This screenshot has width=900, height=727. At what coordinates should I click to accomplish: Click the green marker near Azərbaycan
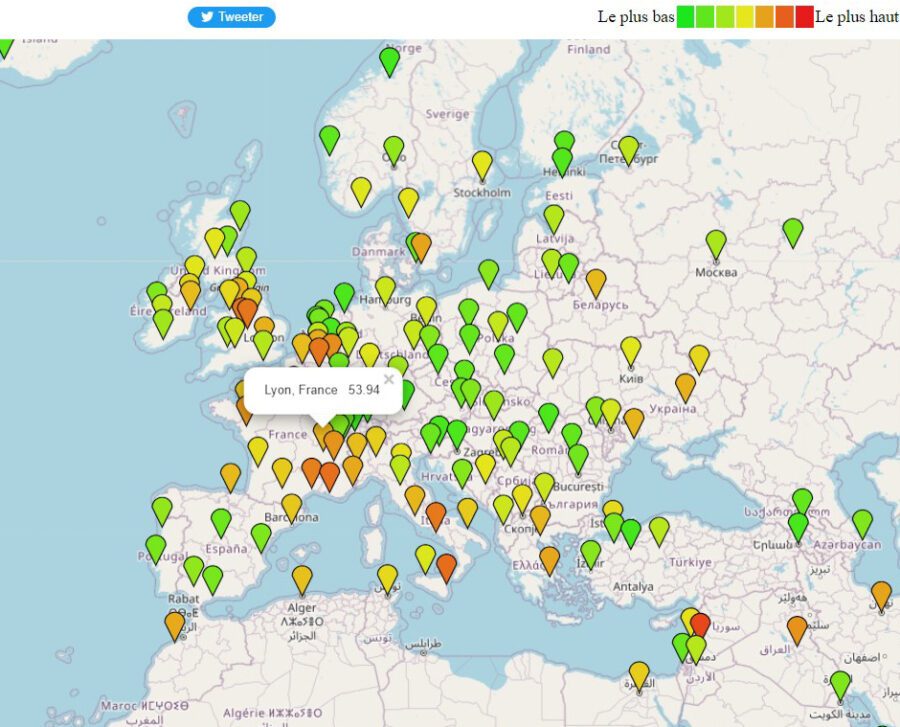862,522
